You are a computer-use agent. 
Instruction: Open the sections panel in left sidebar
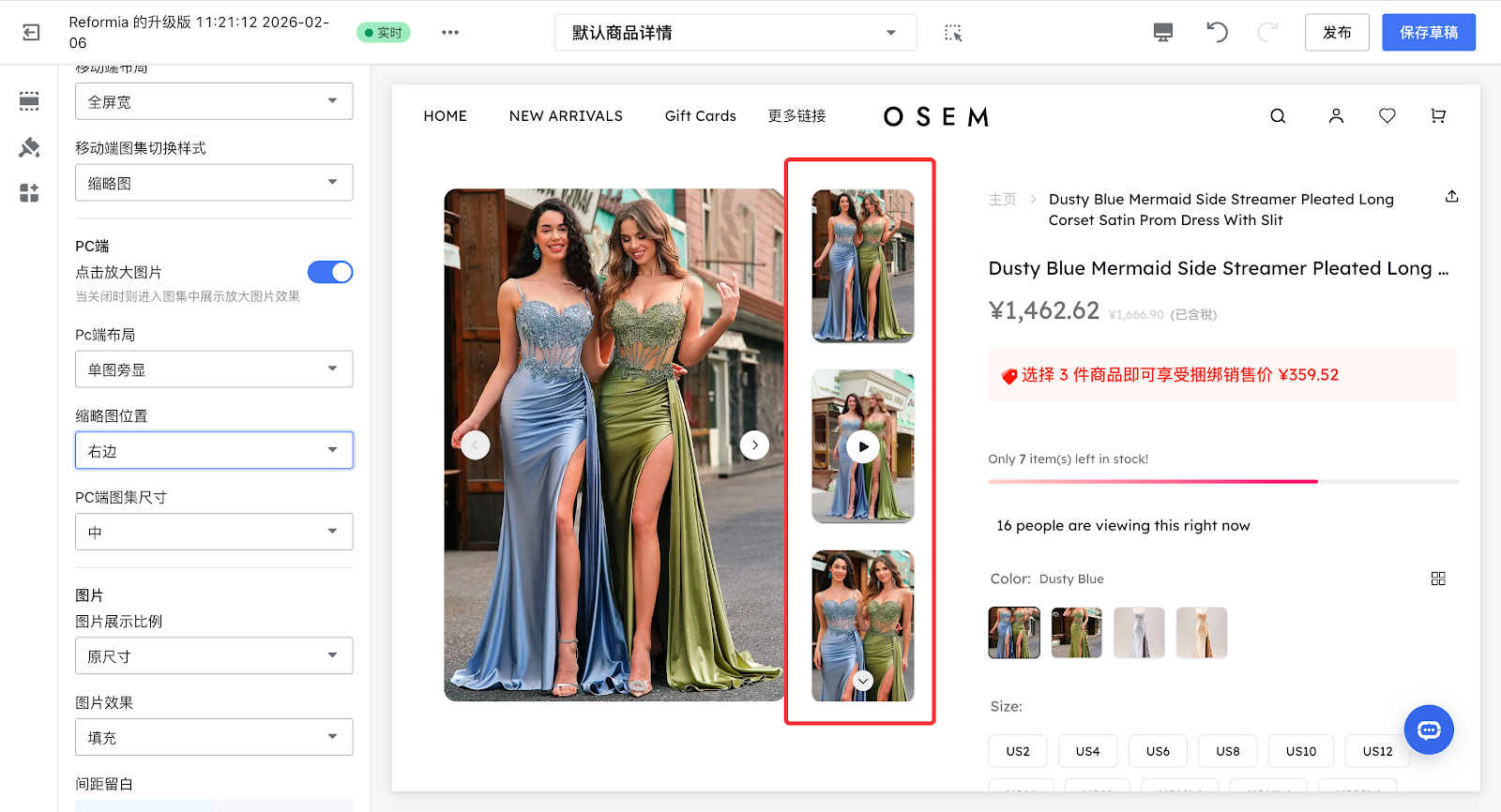click(29, 101)
